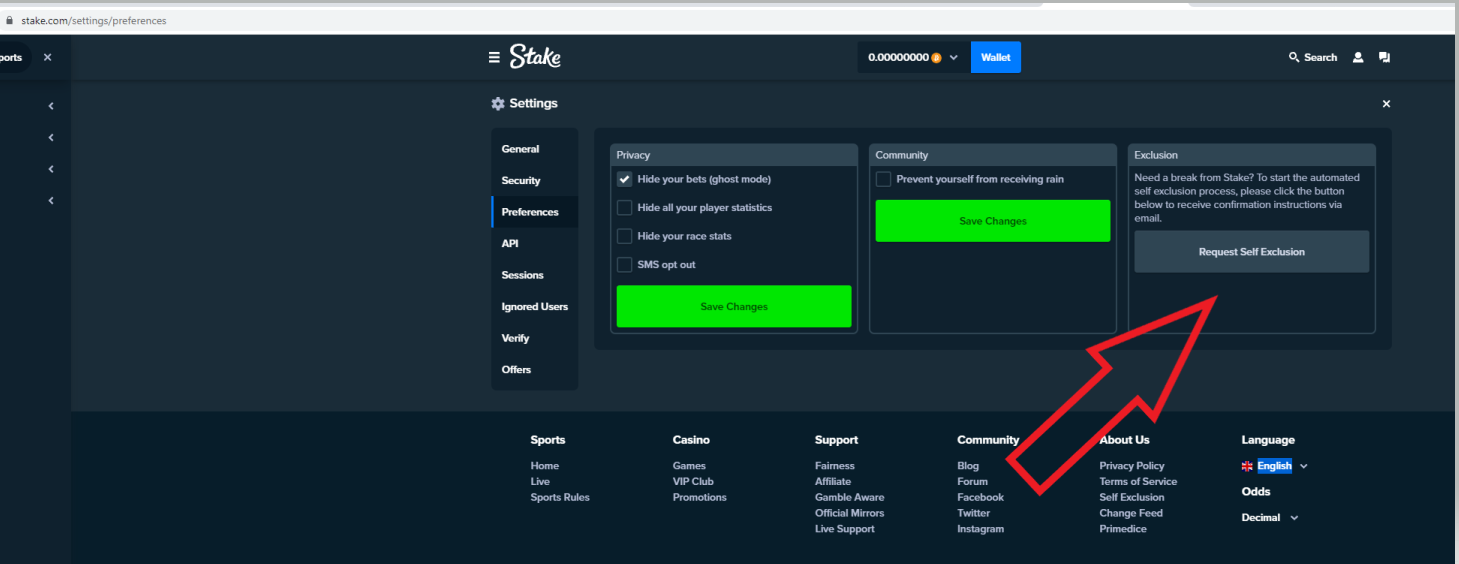The width and height of the screenshot is (1459, 564).
Task: Click the browser address bar URL
Action: click(94, 20)
